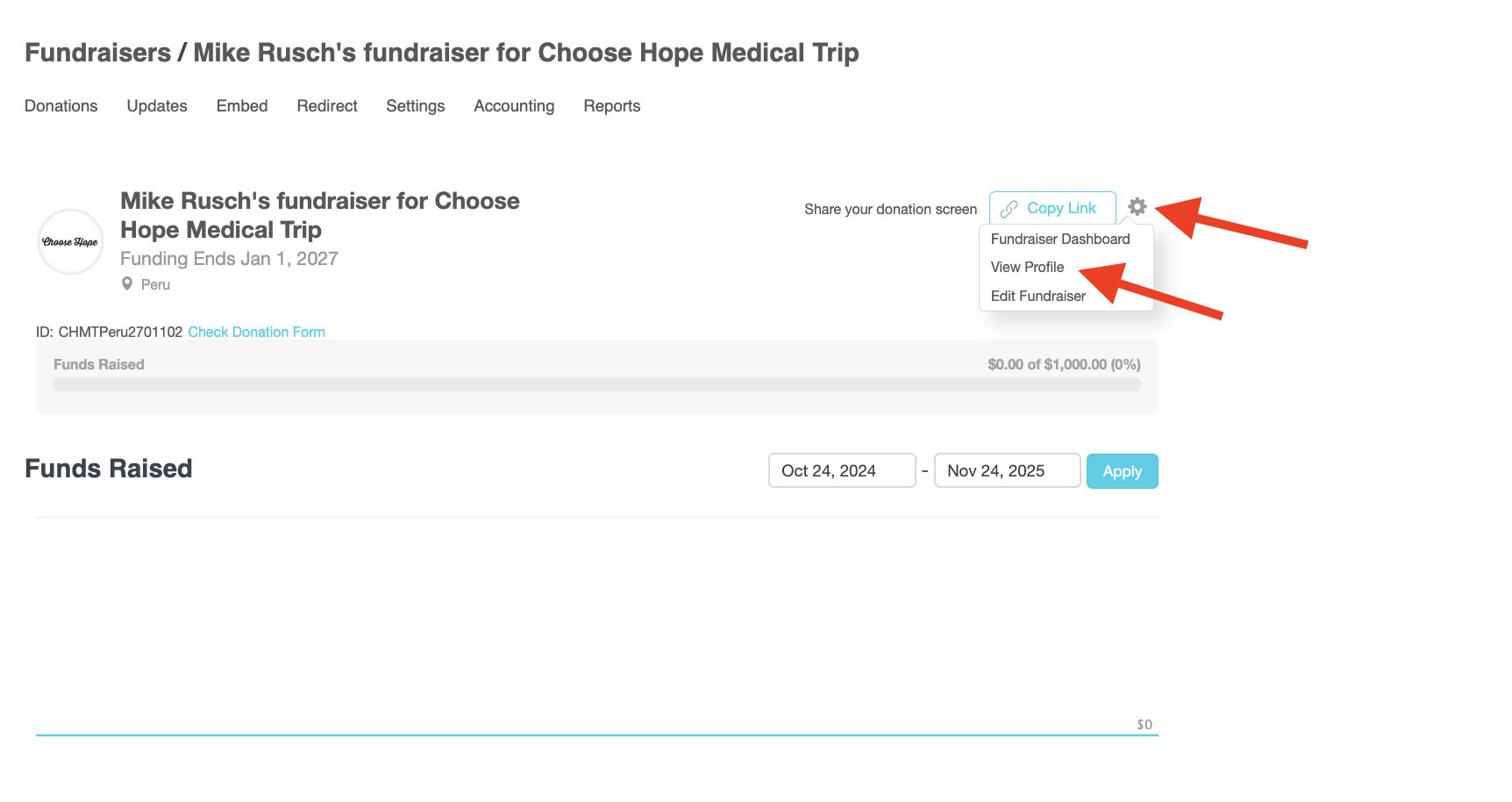
Task: Switch to the Updates tab
Action: (x=157, y=106)
